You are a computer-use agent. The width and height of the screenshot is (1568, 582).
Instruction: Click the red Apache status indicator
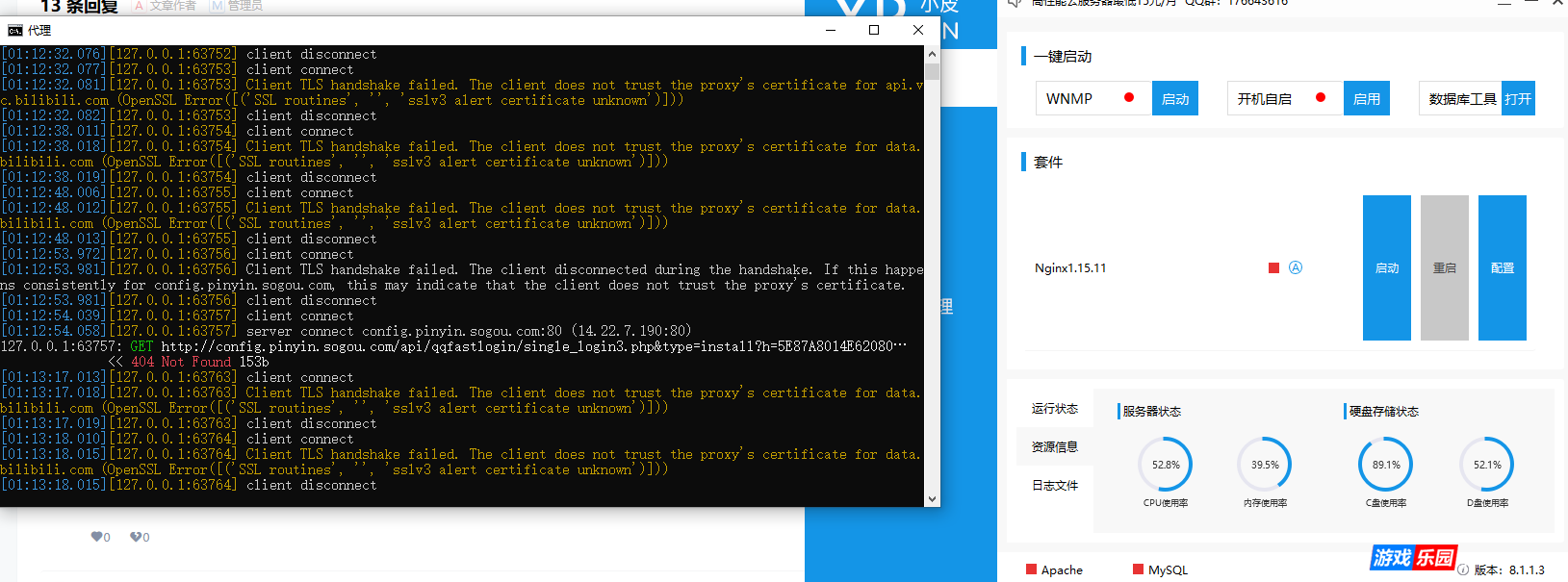tap(1032, 569)
